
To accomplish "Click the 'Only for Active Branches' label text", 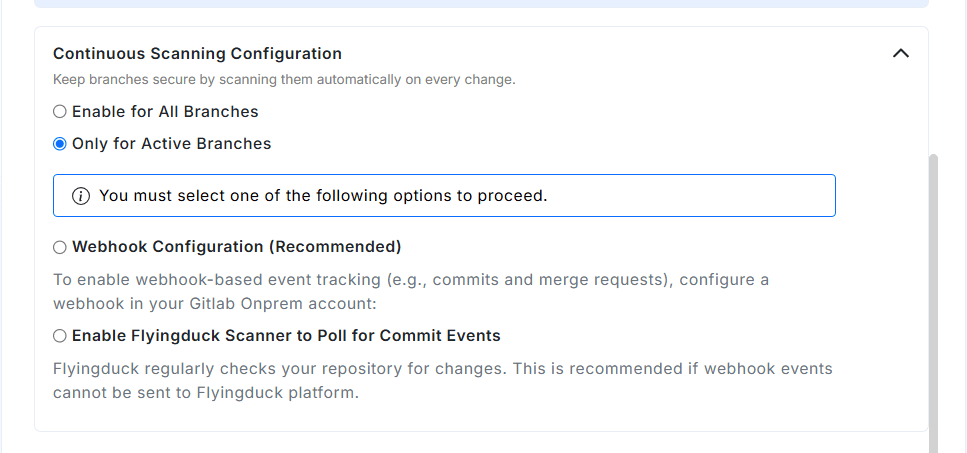I will [x=171, y=144].
